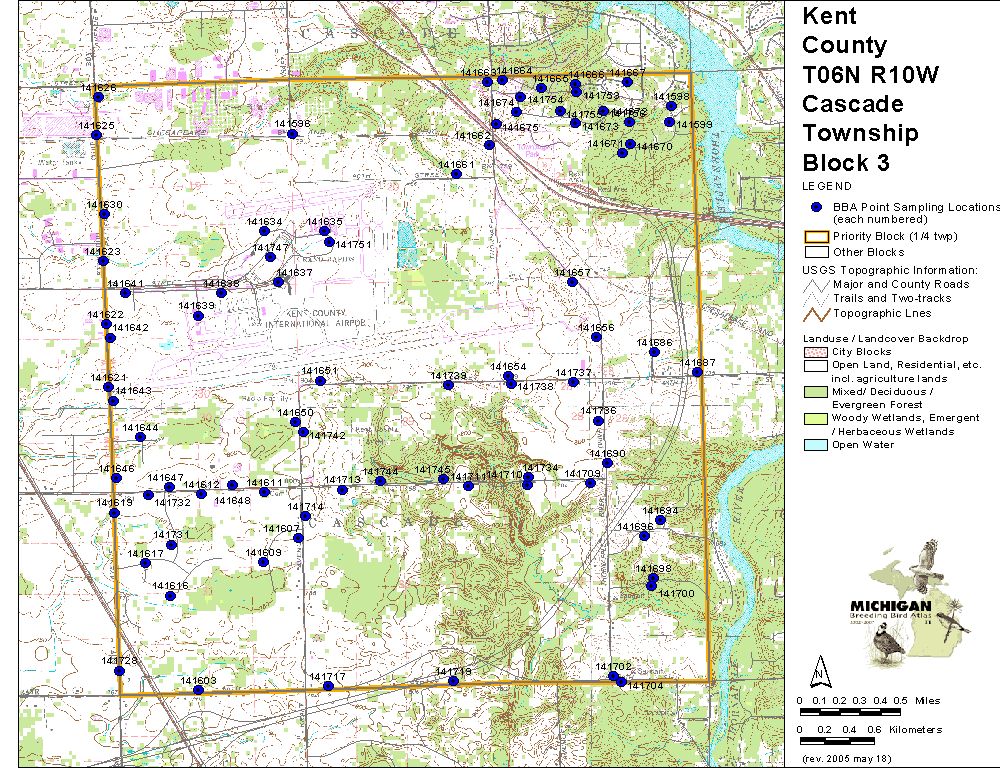Click the Kent County map title
Viewport: 1000px width, 768px height.
click(845, 30)
